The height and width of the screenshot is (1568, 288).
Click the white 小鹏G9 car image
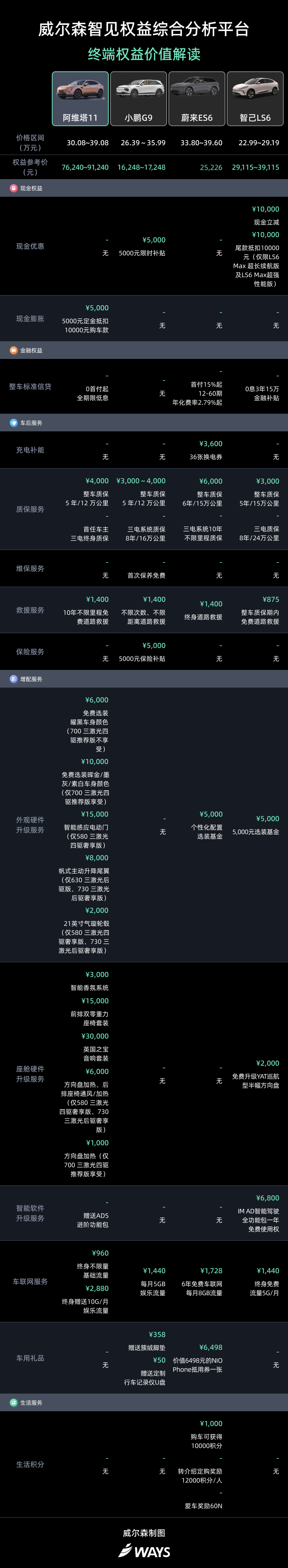pyautogui.click(x=139, y=90)
